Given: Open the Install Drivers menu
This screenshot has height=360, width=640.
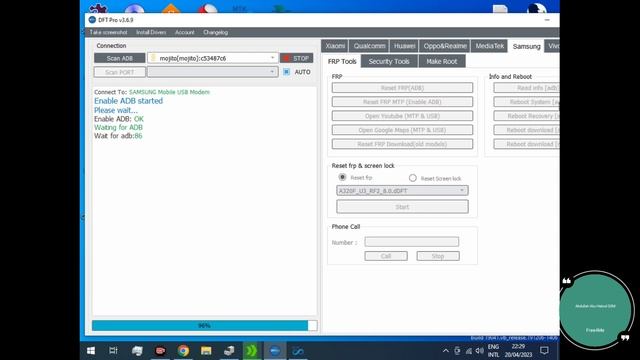Looking at the screenshot, I should tap(151, 32).
